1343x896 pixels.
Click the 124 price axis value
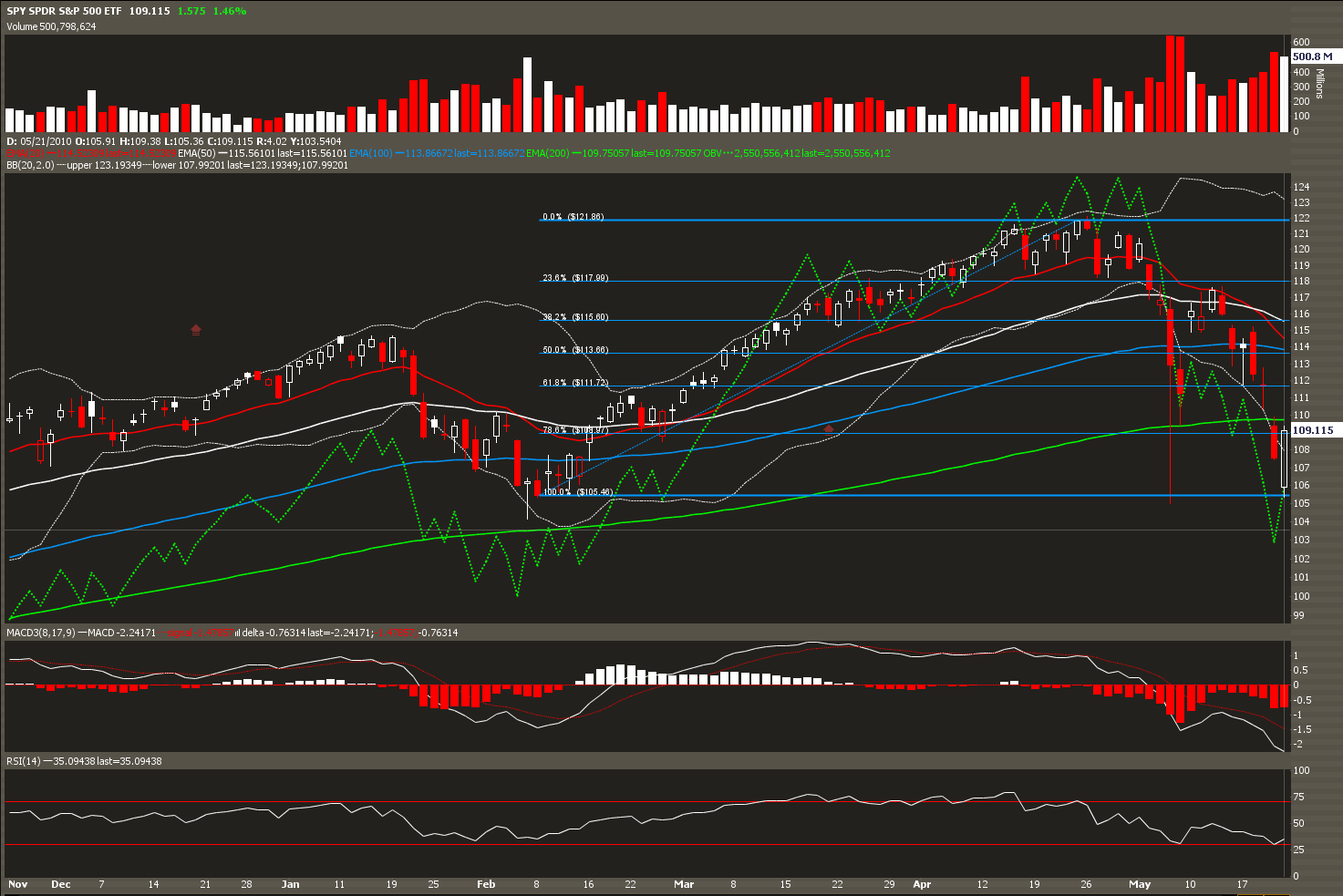[1301, 187]
